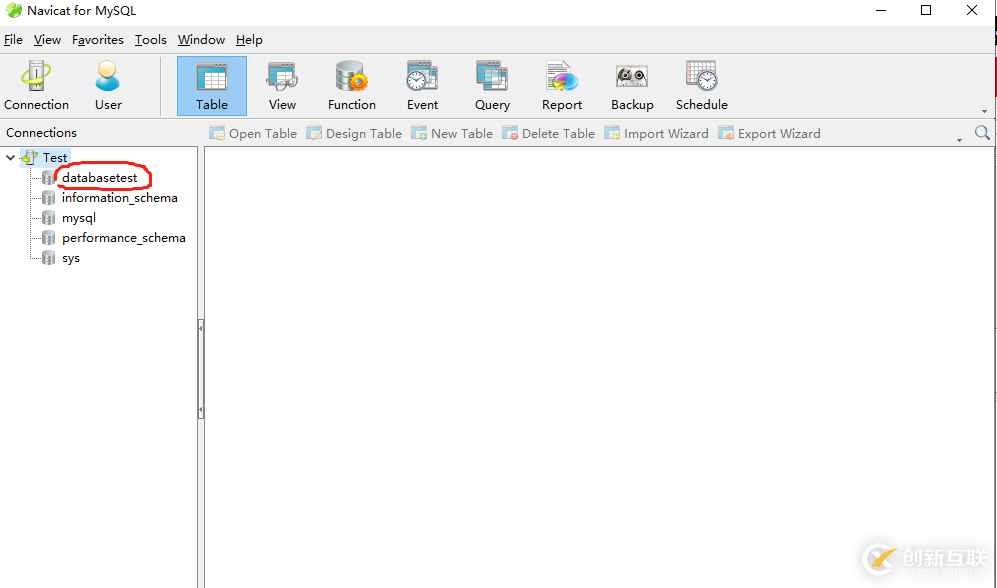Click the sys database icon

pyautogui.click(x=48, y=258)
